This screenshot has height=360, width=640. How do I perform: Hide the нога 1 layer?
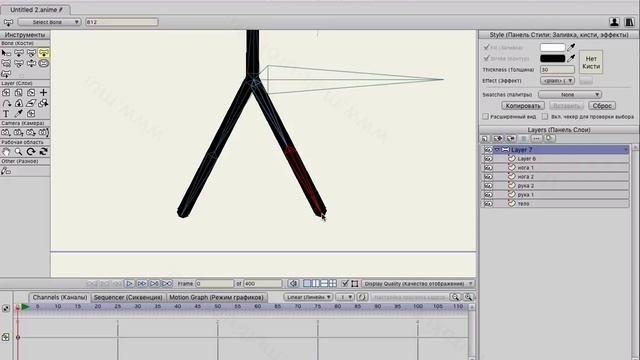point(488,168)
